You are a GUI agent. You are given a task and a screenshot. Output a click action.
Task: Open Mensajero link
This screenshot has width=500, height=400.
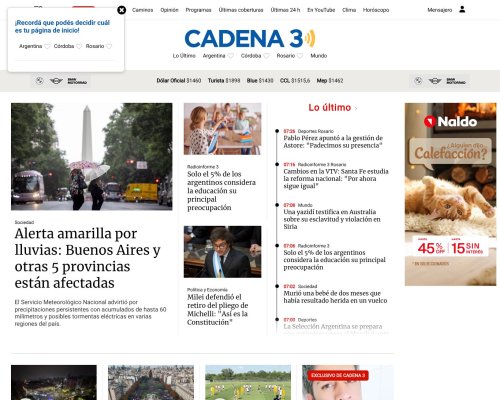440,10
